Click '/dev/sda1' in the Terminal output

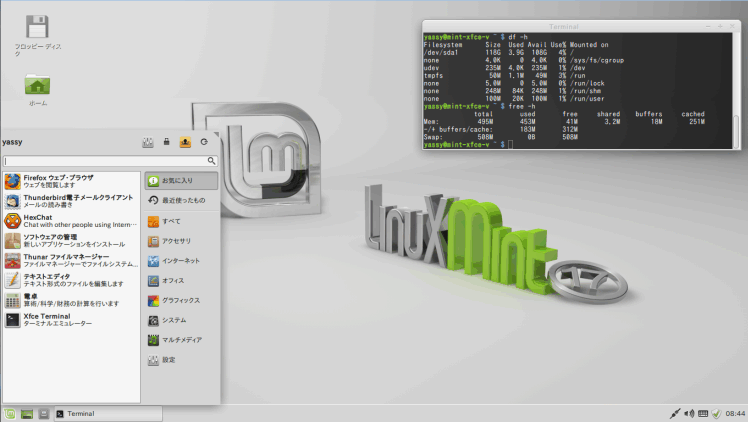[x=441, y=52]
